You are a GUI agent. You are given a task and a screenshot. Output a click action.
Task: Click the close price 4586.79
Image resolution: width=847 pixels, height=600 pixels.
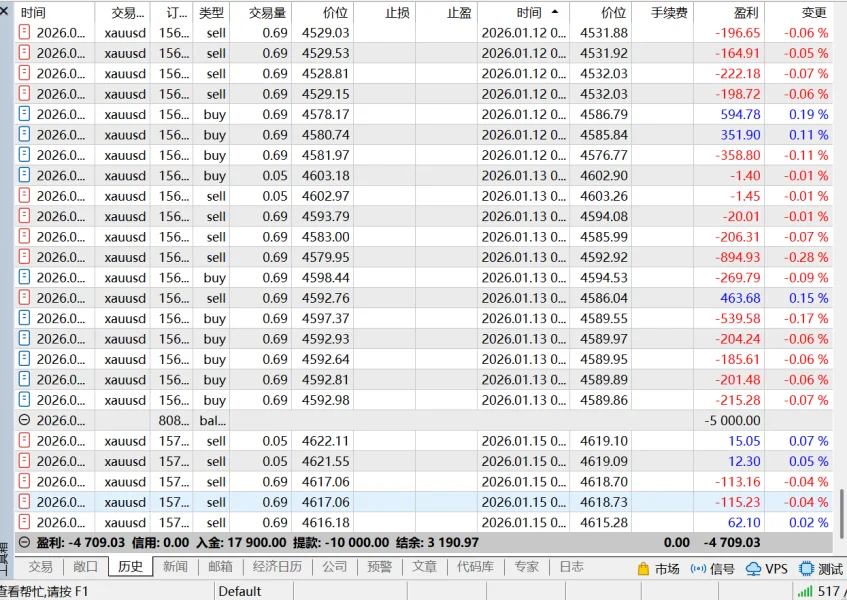(x=604, y=114)
